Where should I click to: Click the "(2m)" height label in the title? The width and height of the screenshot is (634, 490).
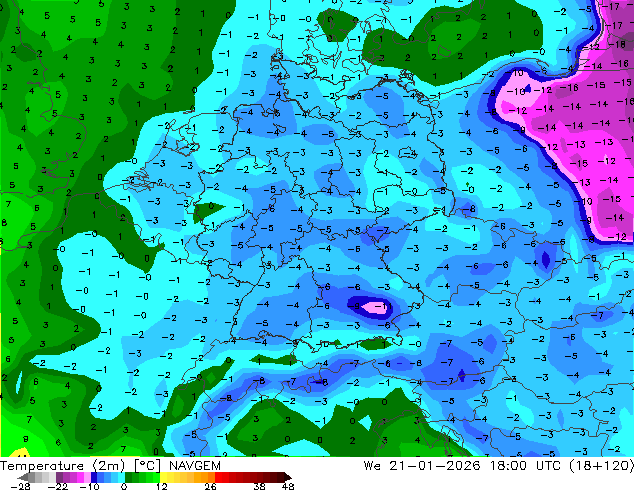(x=109, y=466)
